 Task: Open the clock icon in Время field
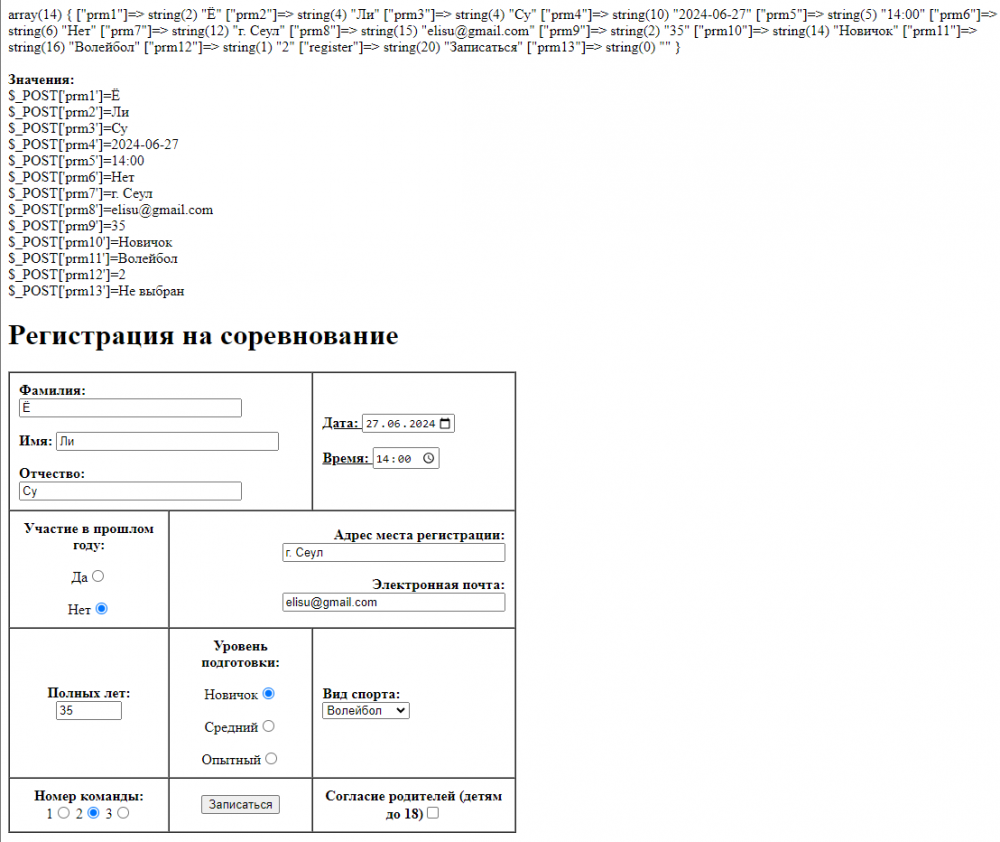point(429,458)
